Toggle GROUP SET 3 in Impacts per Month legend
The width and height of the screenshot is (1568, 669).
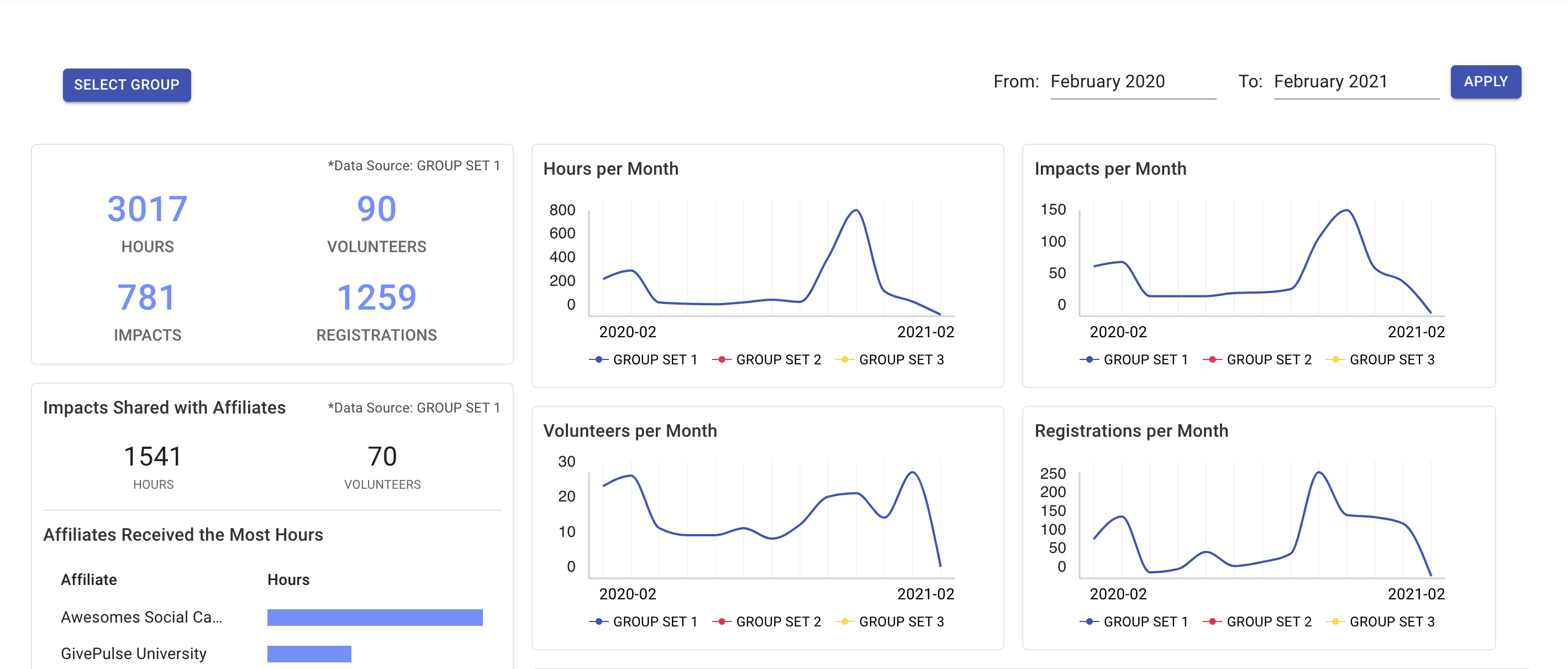tap(1380, 359)
